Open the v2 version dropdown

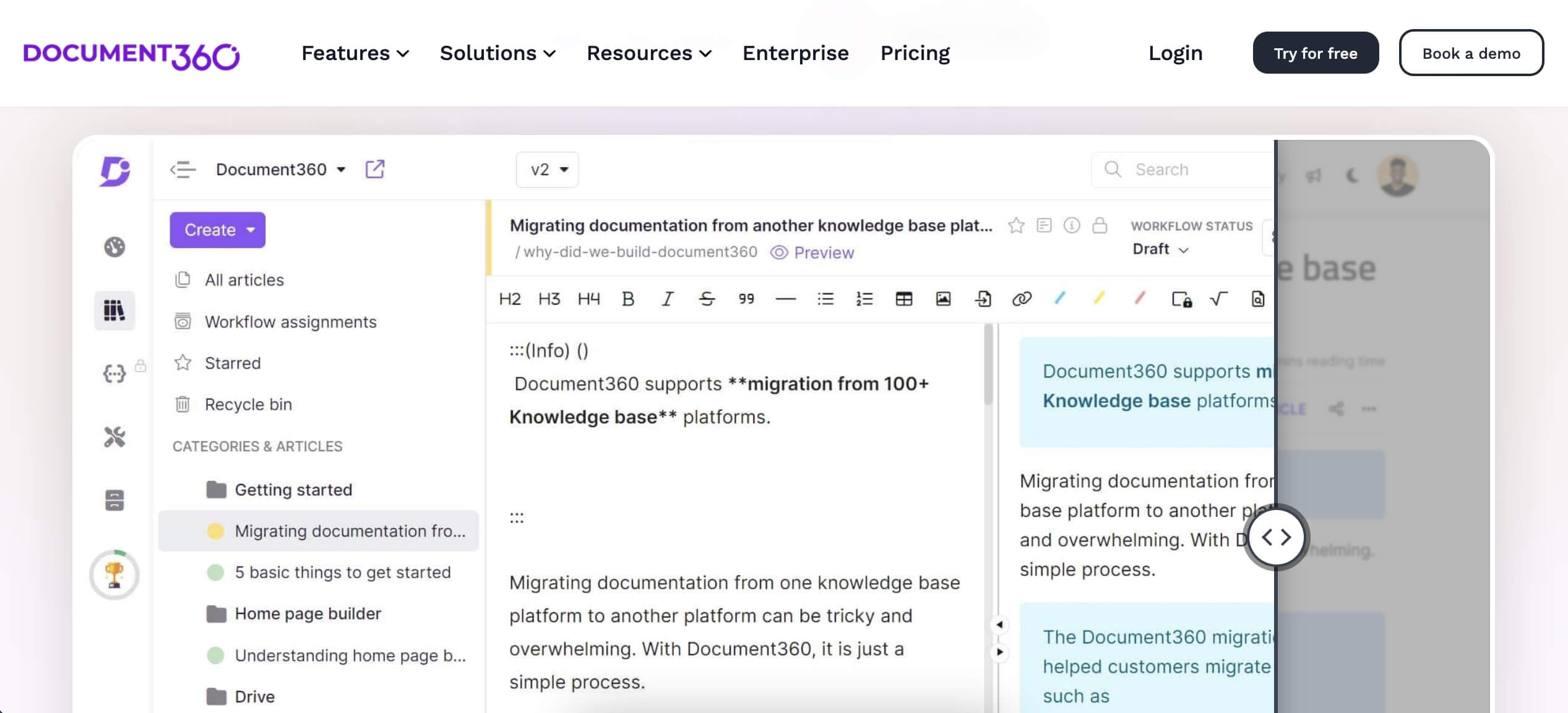point(546,169)
